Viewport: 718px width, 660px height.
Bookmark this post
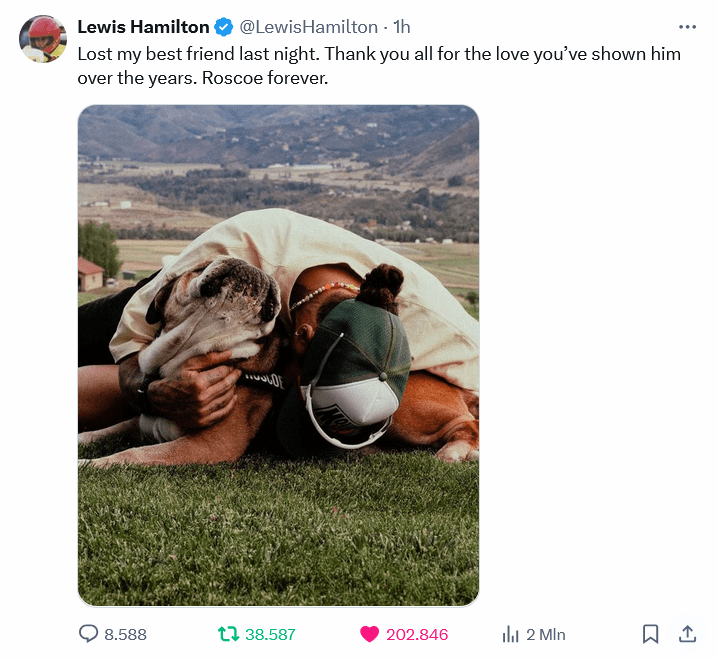pos(650,634)
